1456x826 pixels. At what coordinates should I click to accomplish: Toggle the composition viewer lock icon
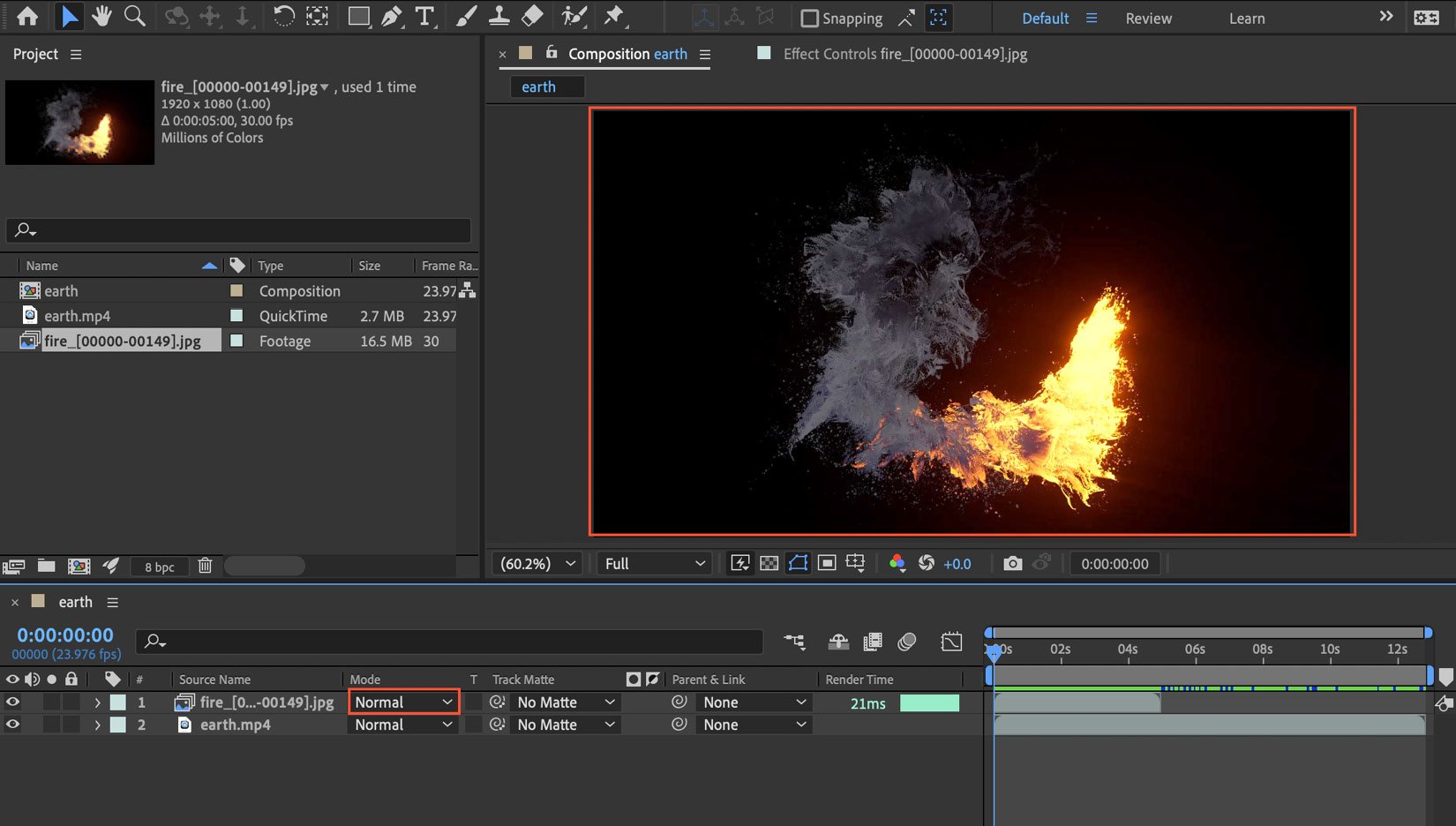tap(552, 53)
